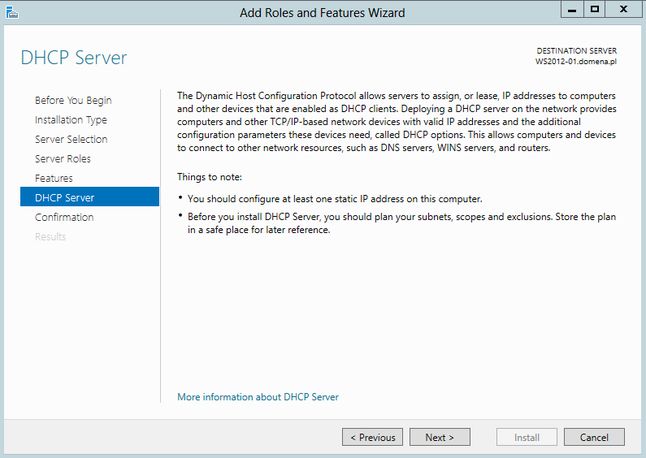Close the wizard with the X button
The image size is (646, 458).
pos(623,10)
